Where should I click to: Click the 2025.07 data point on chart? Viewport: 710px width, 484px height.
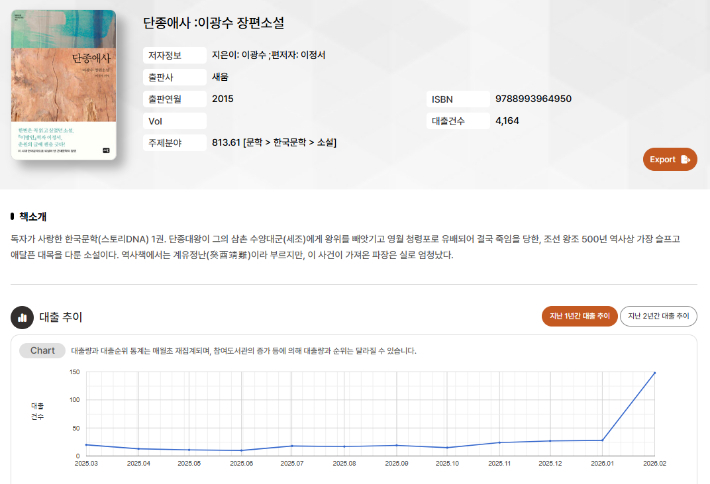click(292, 446)
